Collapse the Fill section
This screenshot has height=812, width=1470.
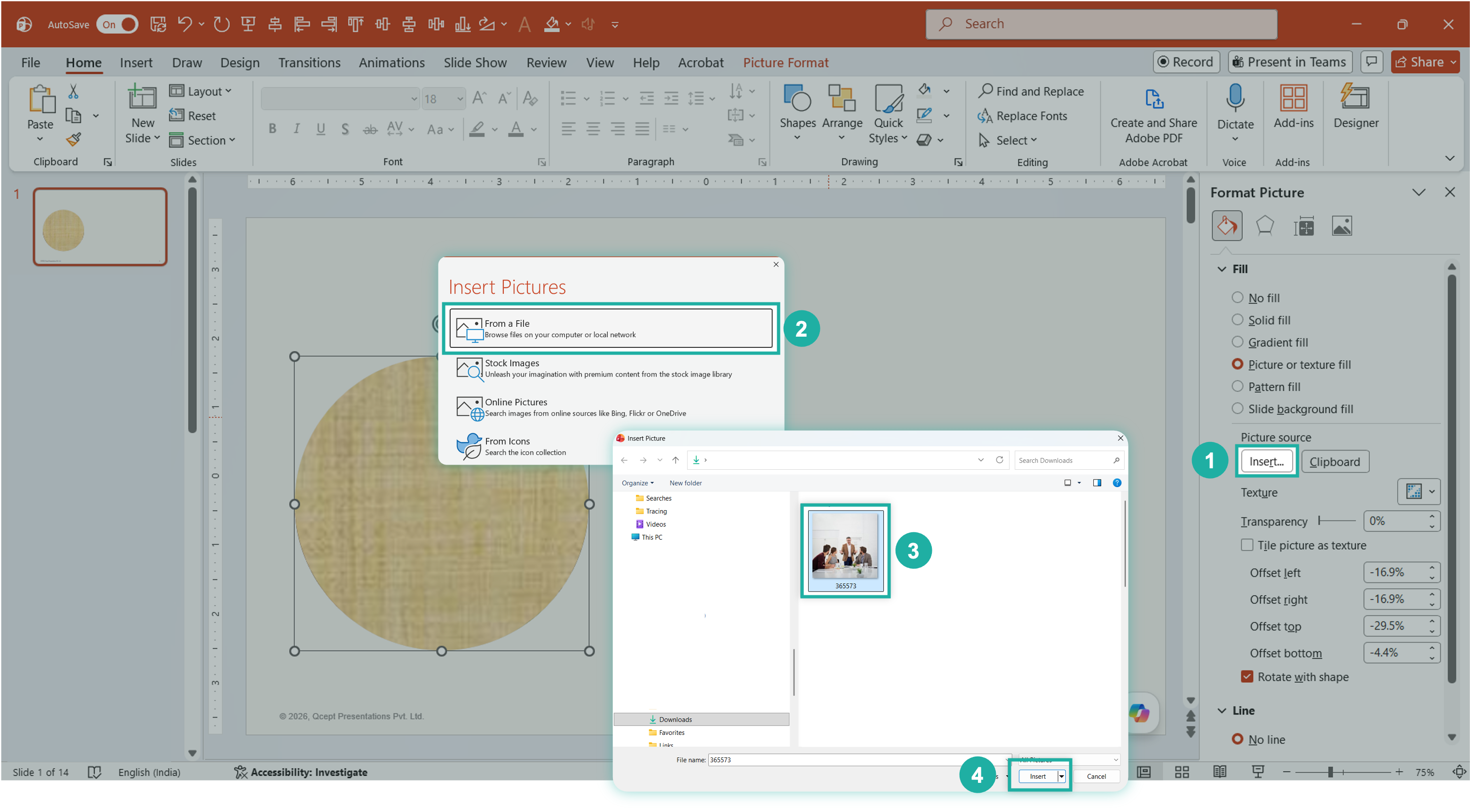[1222, 269]
